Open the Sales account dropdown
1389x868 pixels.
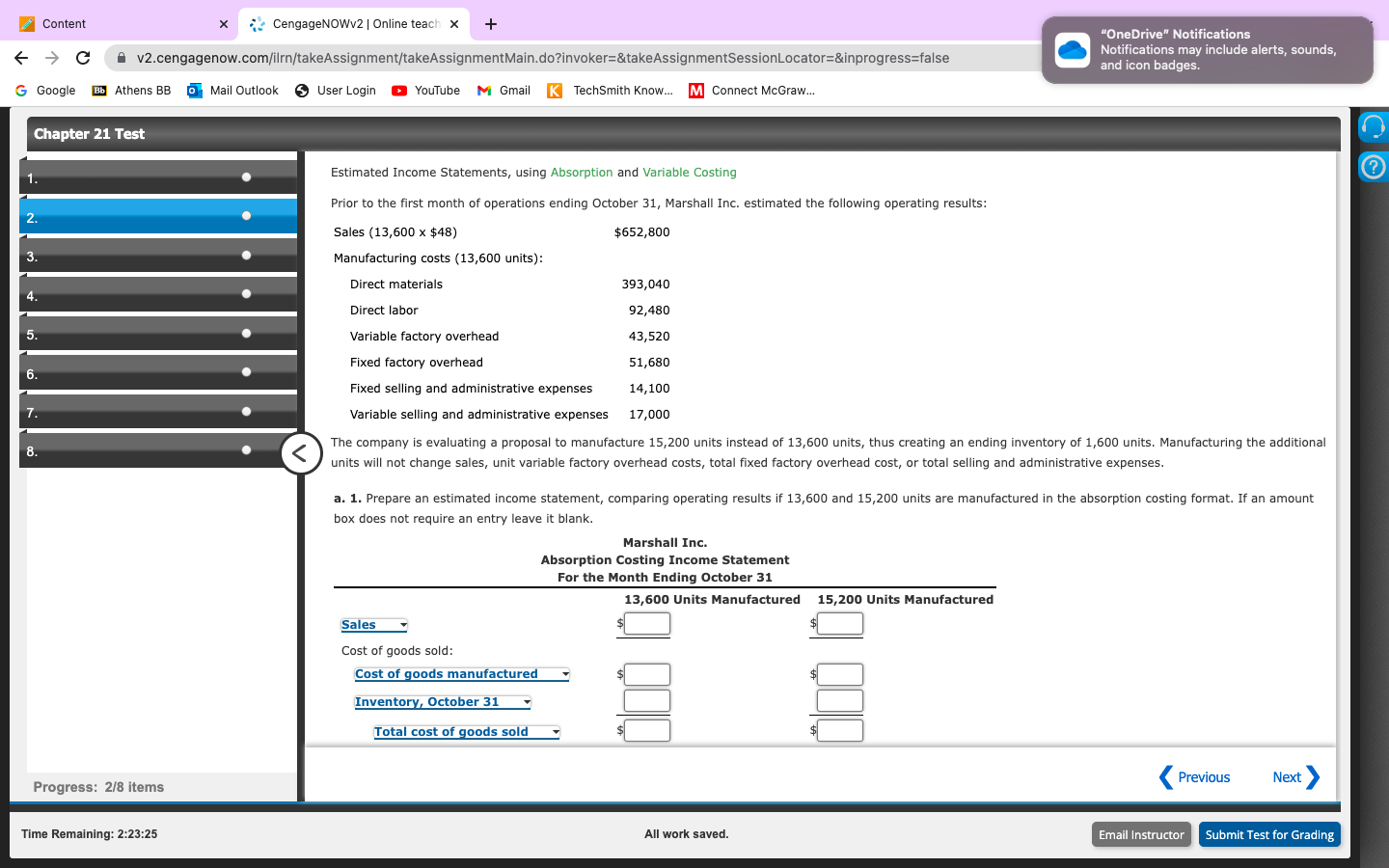[374, 625]
